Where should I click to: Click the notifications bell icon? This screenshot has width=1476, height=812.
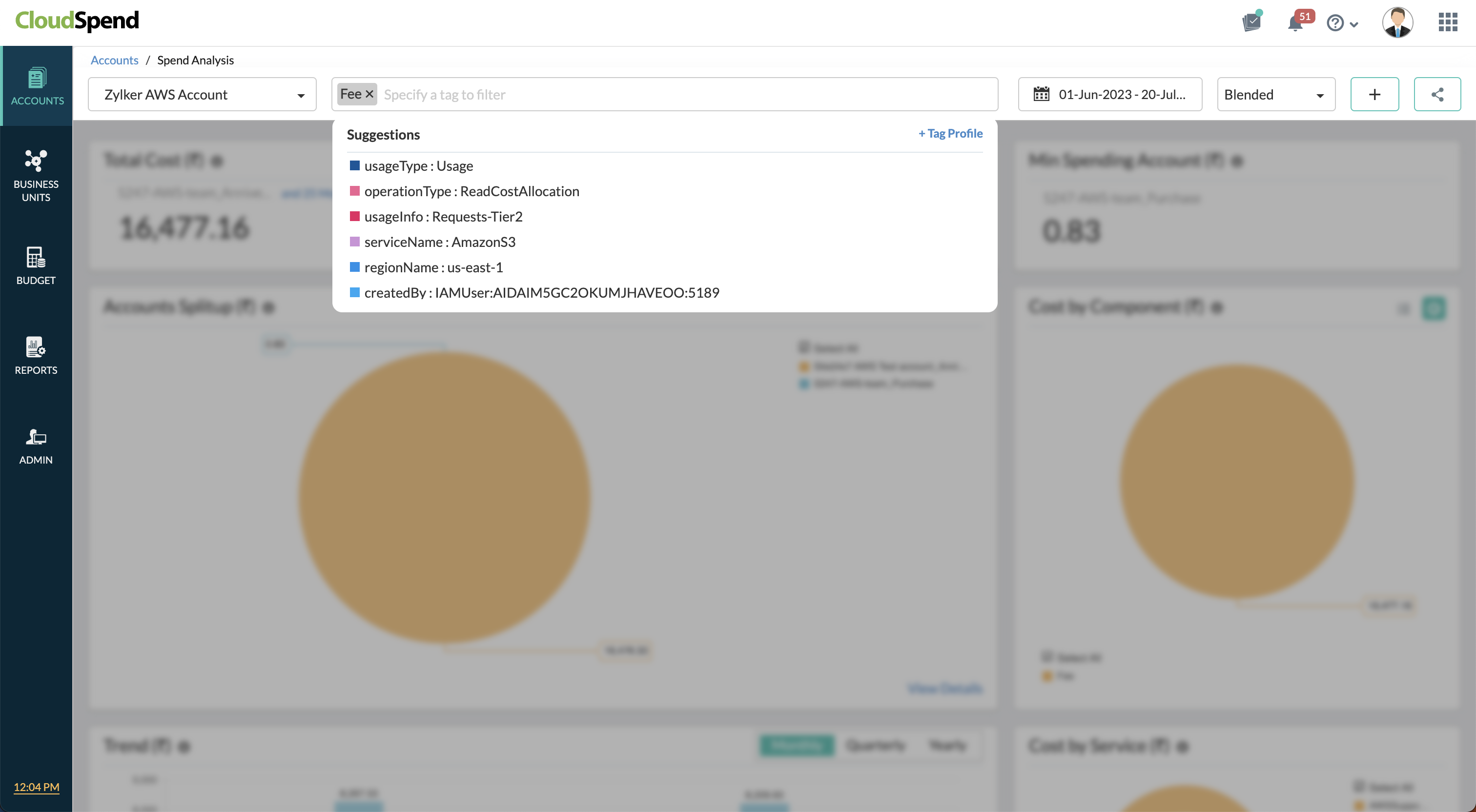[1294, 23]
